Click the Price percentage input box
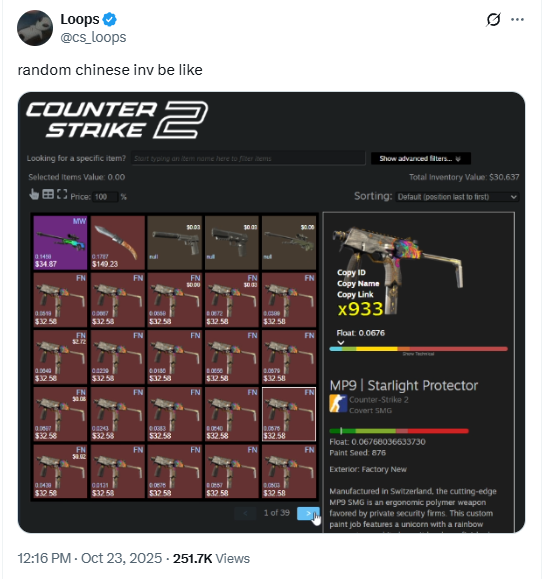Viewport: 544px width, 579px height. click(x=105, y=197)
